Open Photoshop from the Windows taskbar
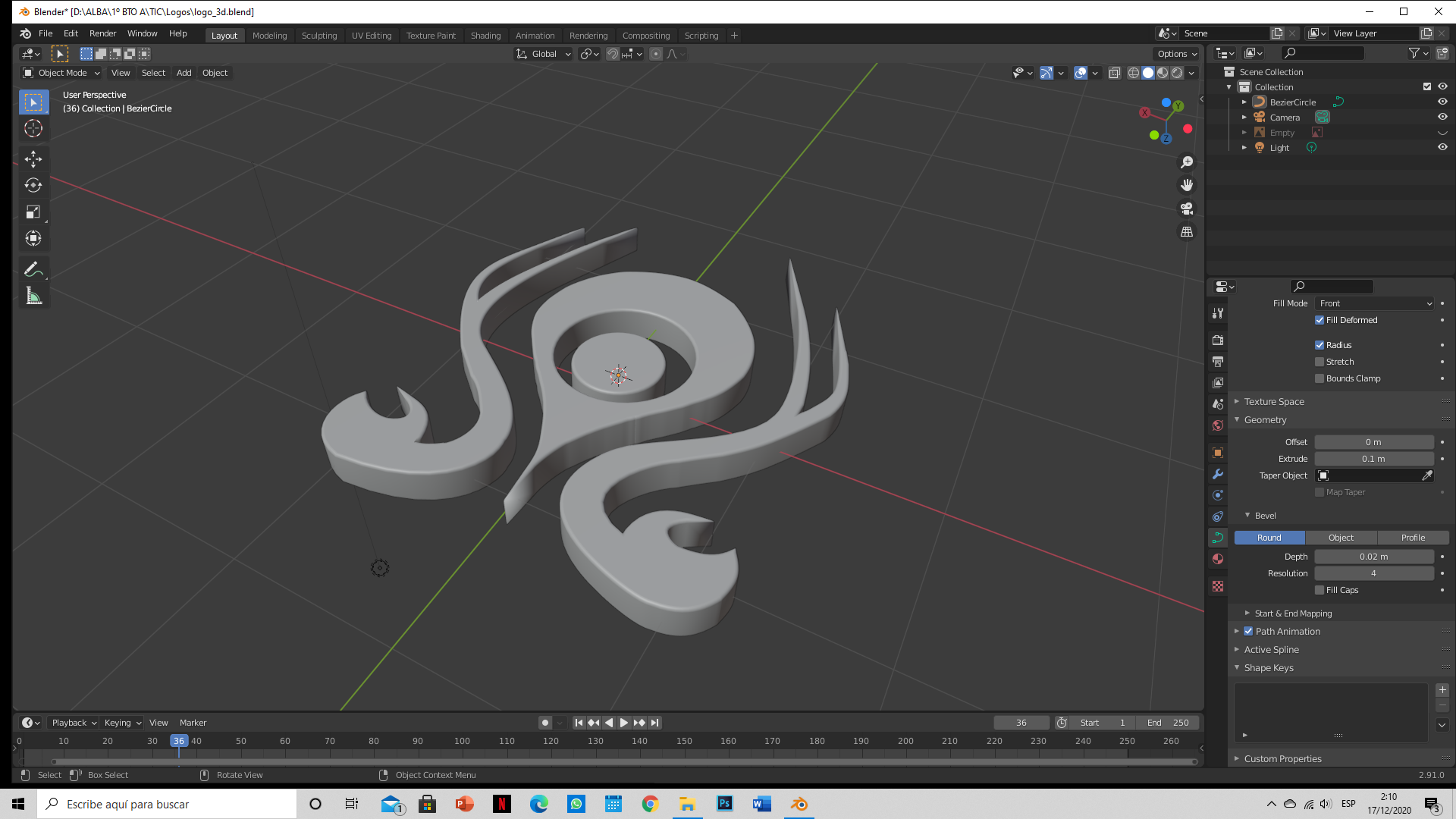 (724, 804)
